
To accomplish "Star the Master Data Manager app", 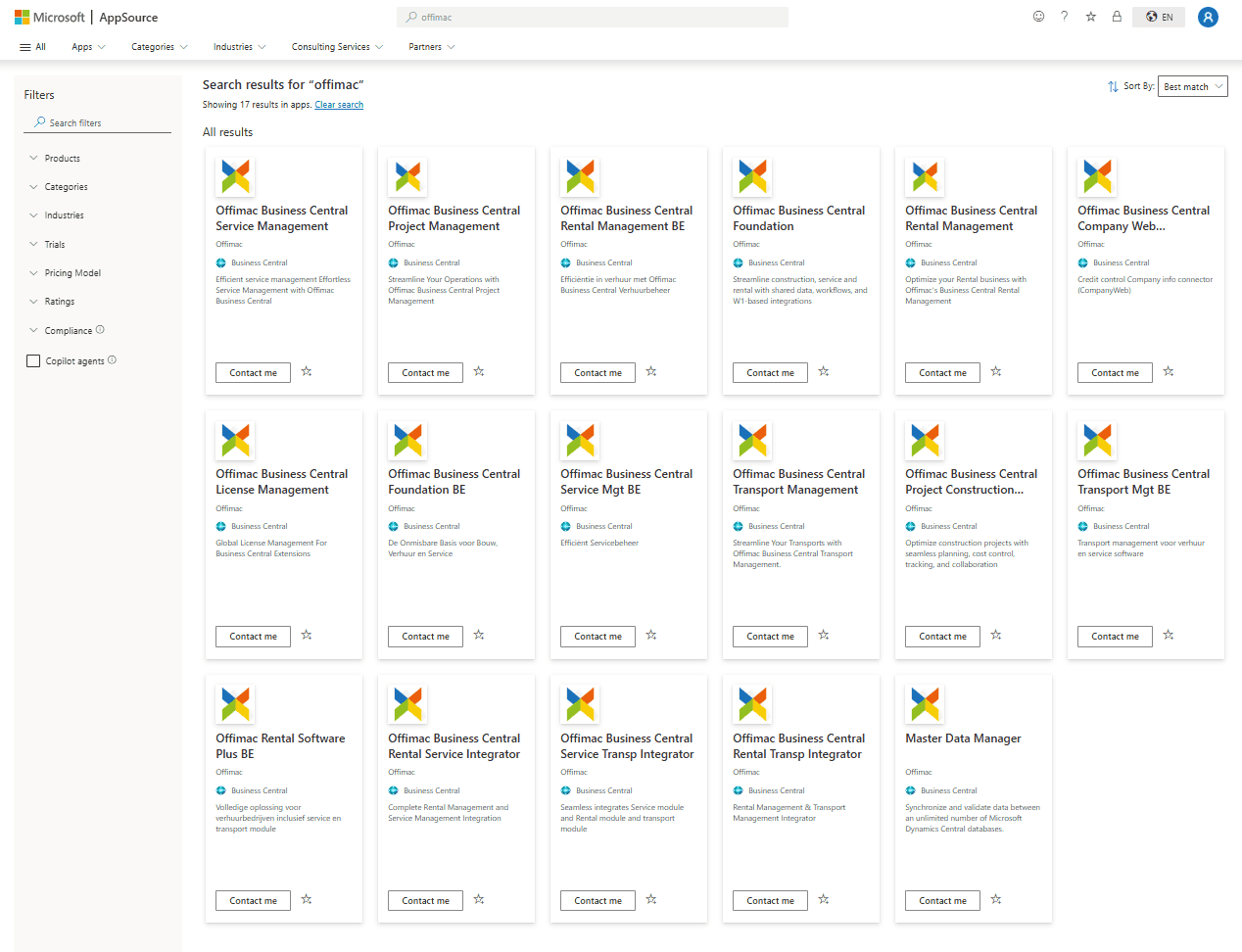I will [996, 899].
